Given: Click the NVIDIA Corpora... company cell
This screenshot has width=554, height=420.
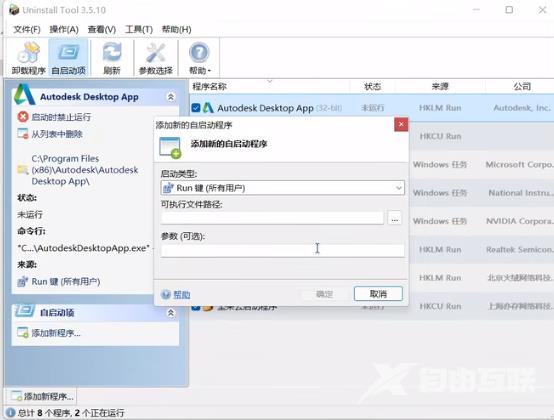Looking at the screenshot, I should (x=519, y=221).
